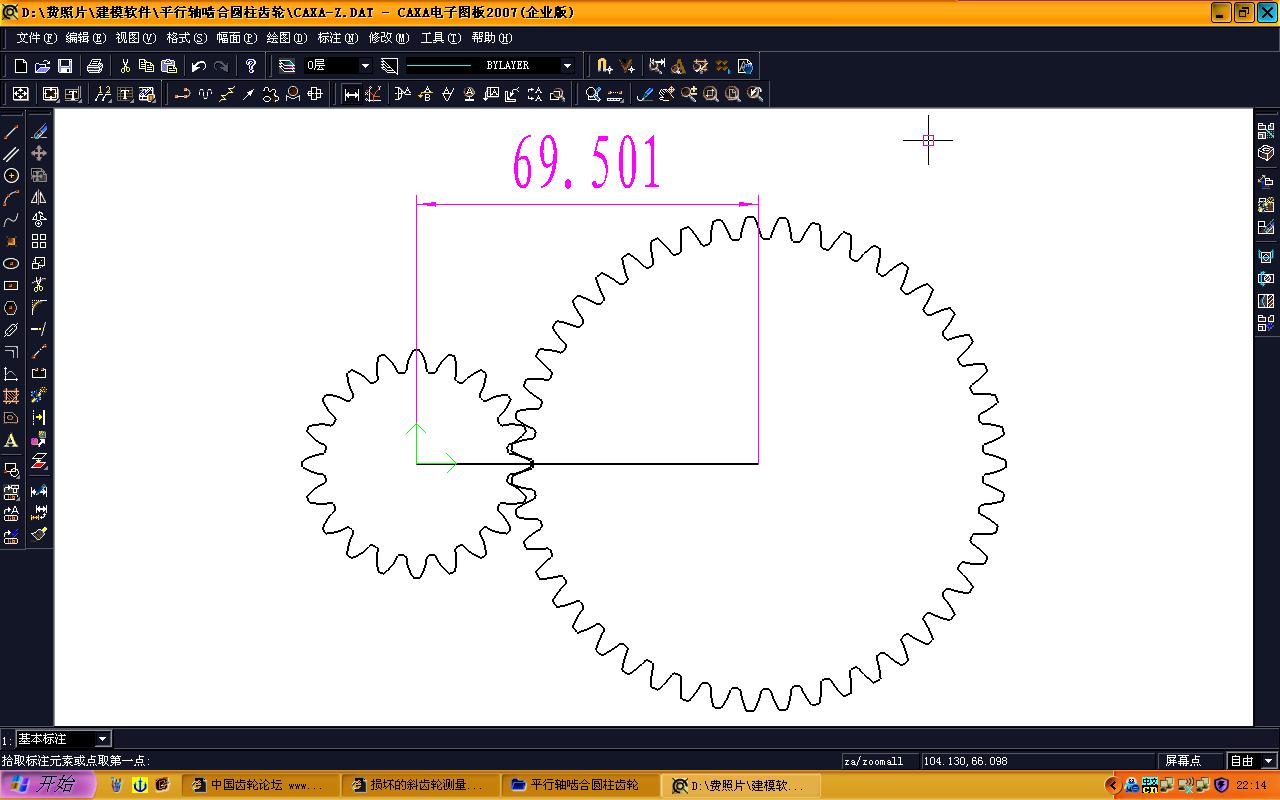Open the 编辑 menu

(86, 38)
